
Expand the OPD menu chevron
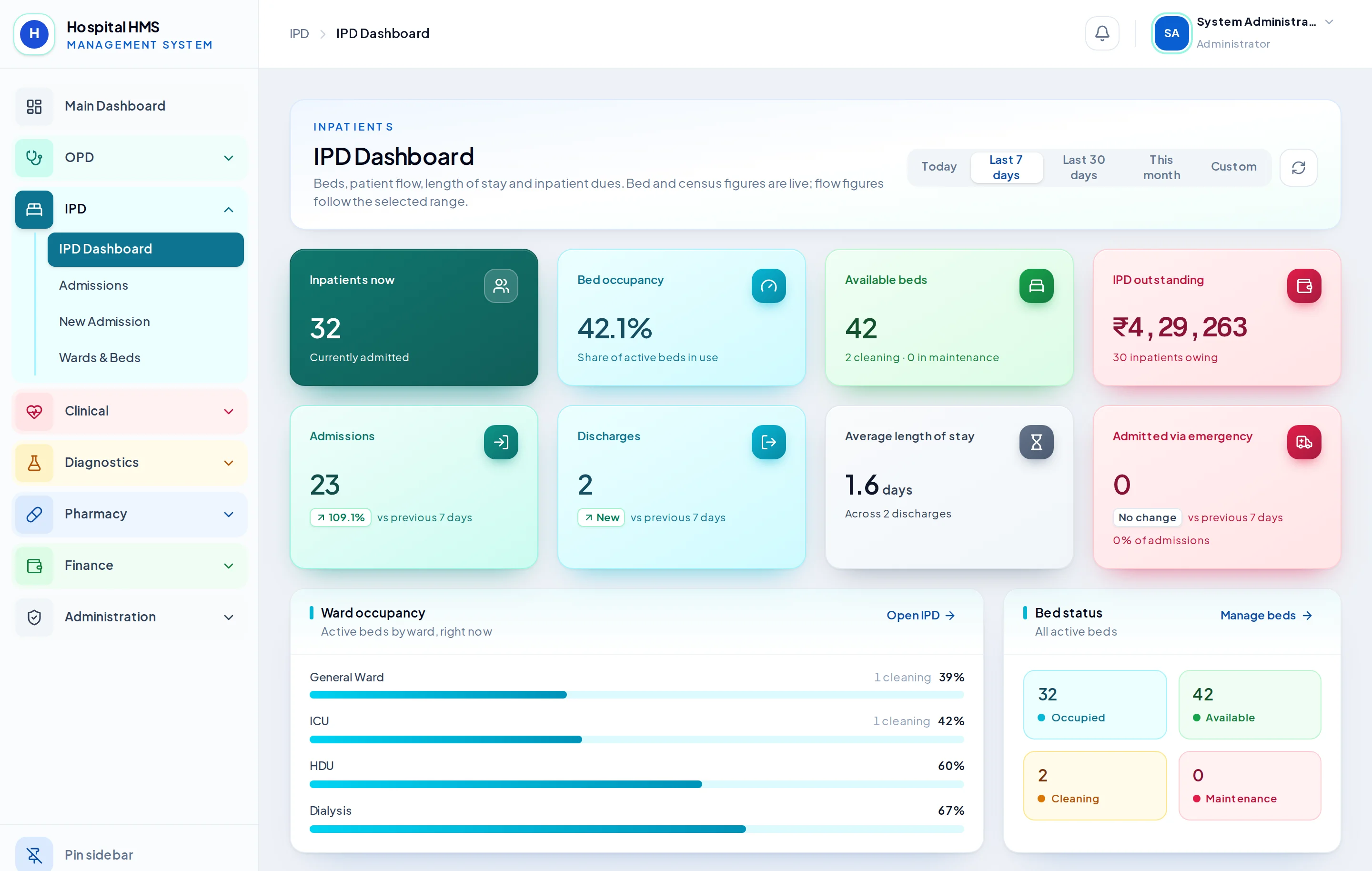tap(229, 158)
